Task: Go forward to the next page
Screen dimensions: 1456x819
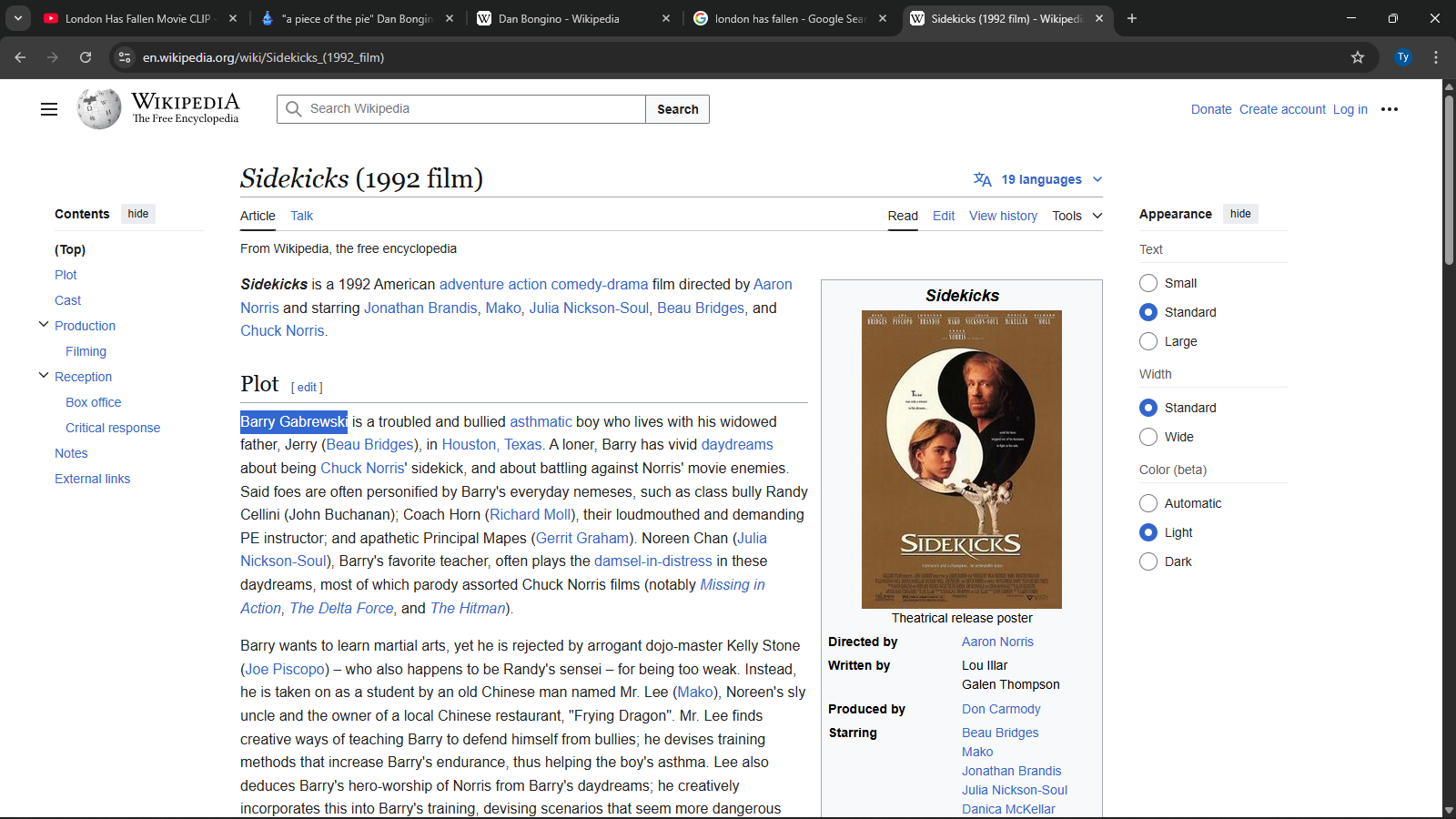Action: coord(53,57)
